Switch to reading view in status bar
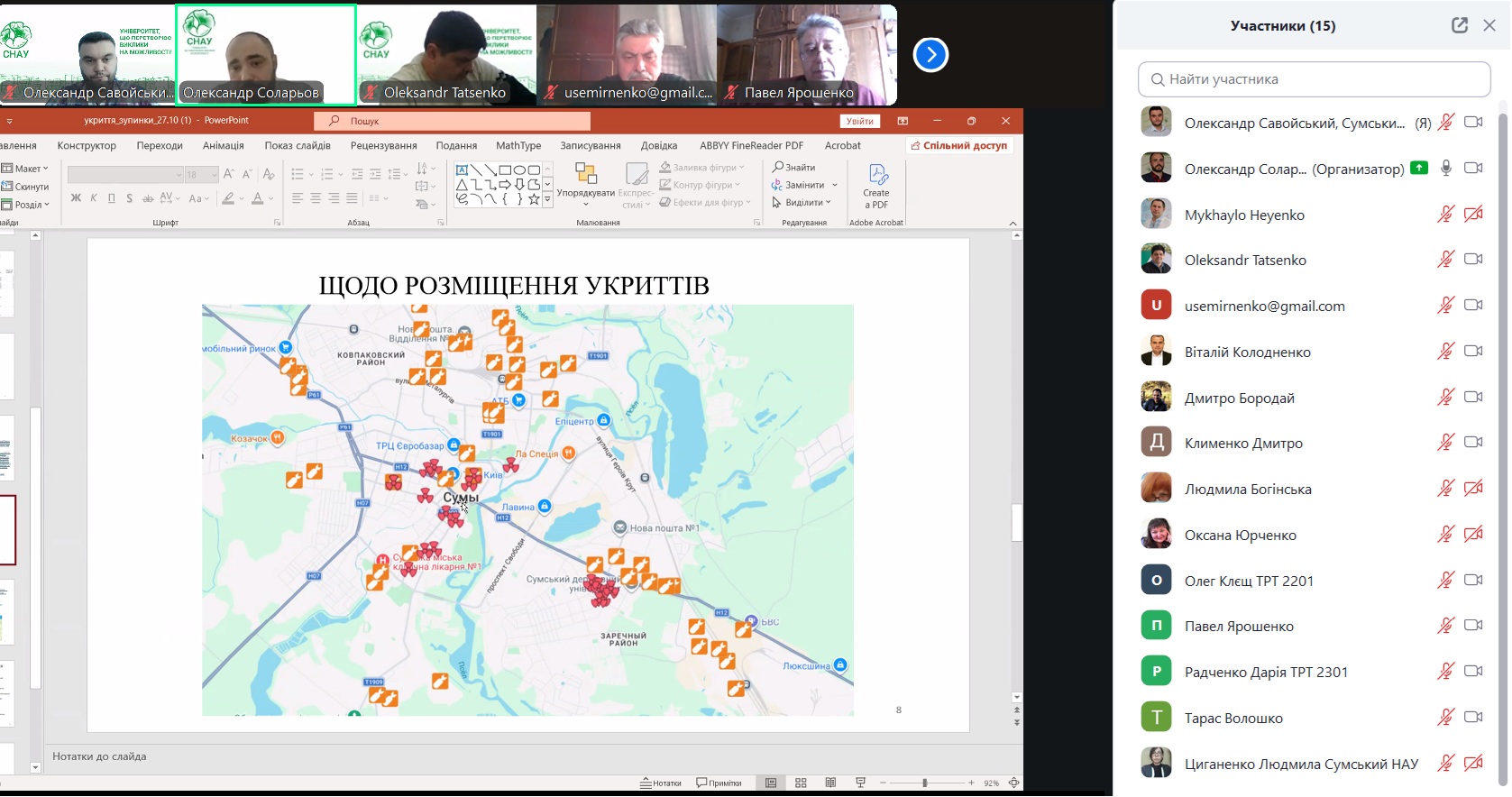1512x797 pixels. tap(830, 783)
